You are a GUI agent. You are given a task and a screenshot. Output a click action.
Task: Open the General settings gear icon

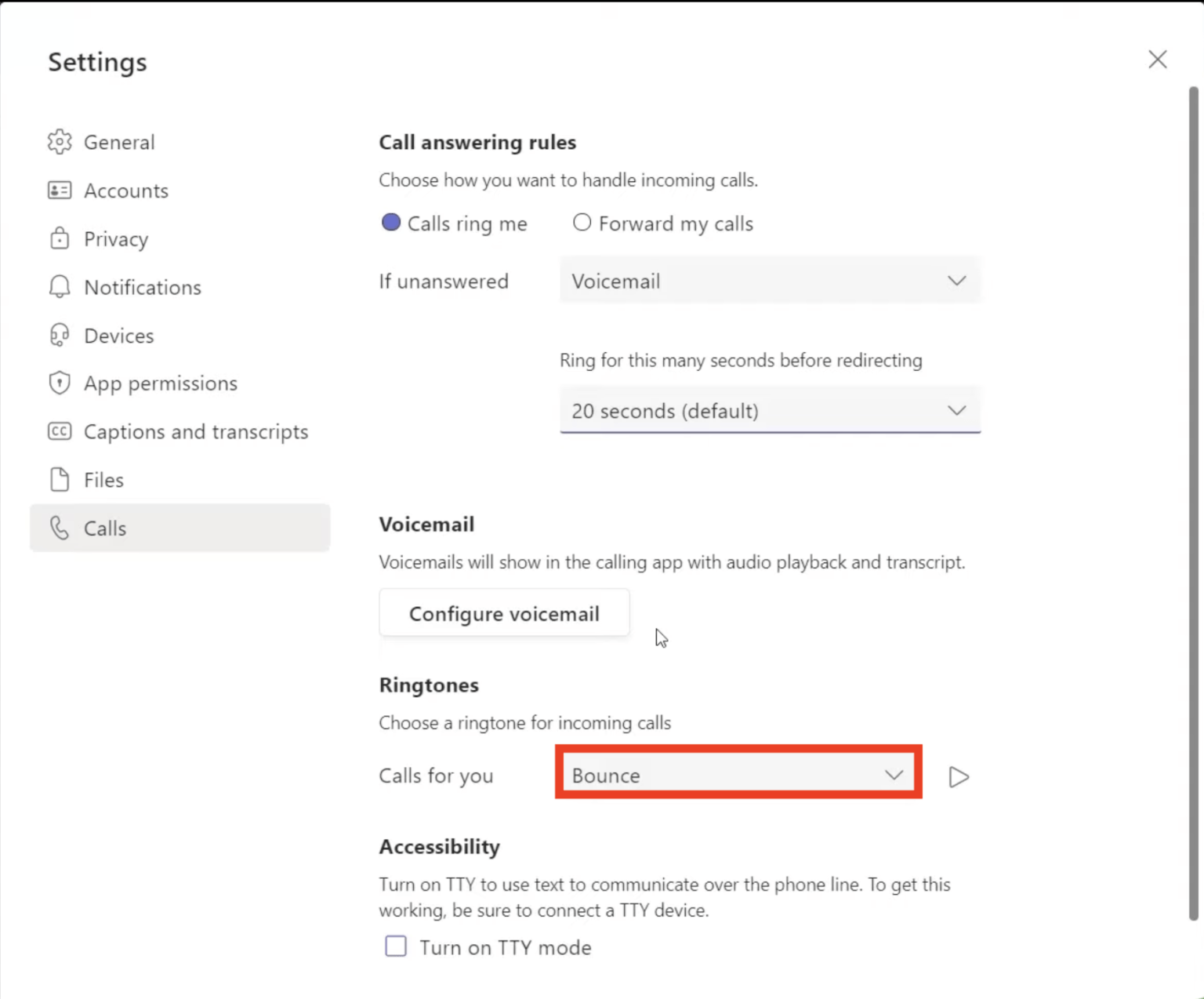click(60, 142)
